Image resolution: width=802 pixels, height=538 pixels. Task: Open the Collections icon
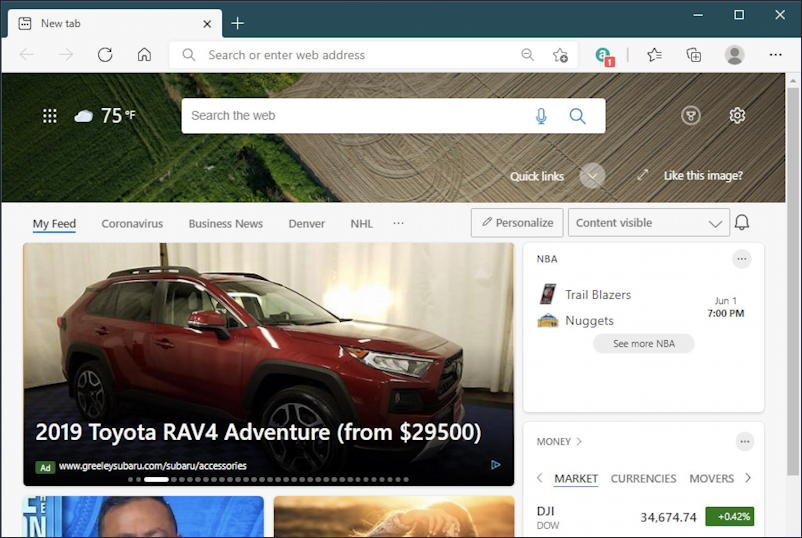coord(694,54)
